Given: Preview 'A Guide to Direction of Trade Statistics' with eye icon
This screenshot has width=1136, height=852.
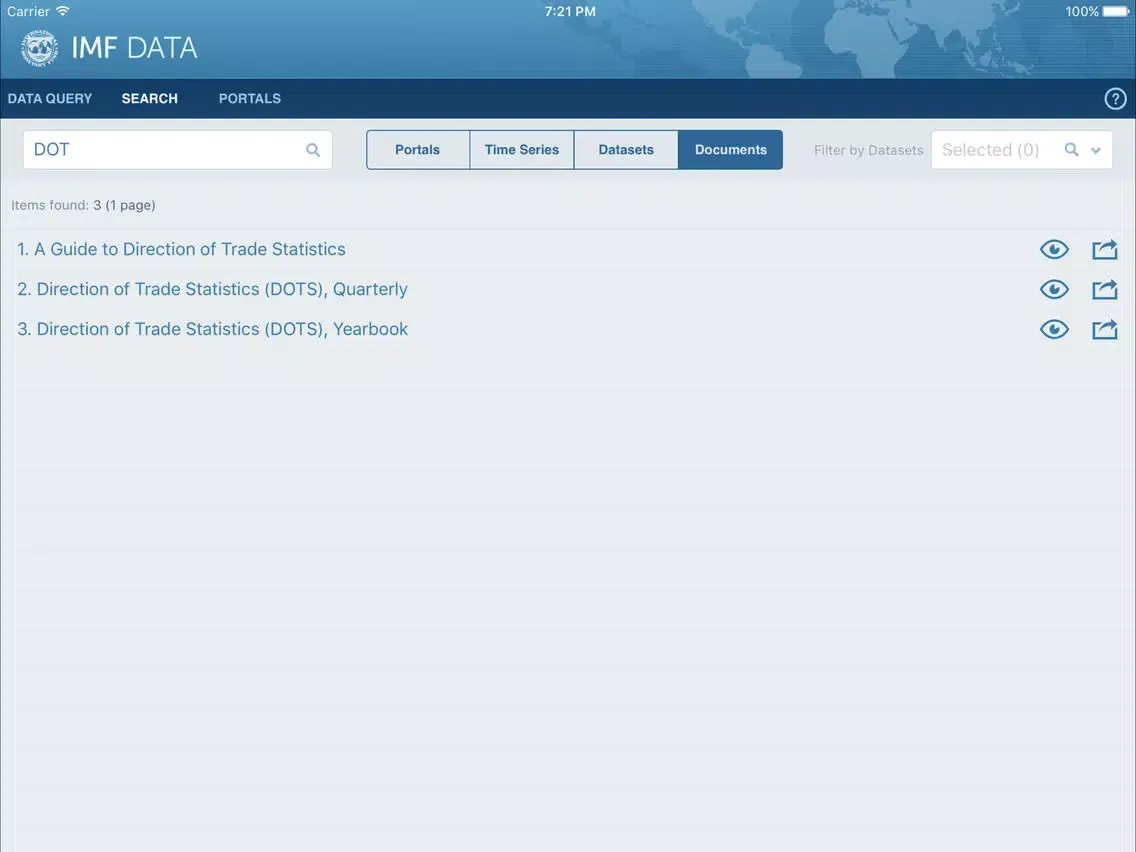Looking at the screenshot, I should [1054, 249].
